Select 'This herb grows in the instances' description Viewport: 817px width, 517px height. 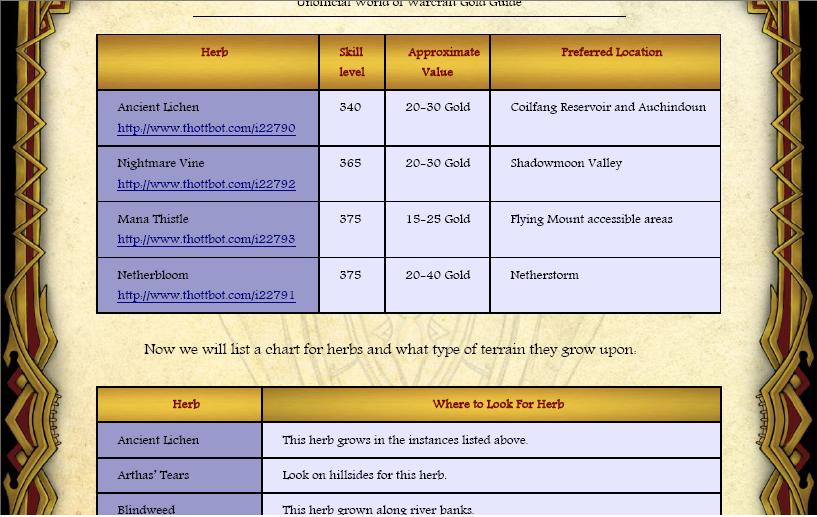(405, 441)
